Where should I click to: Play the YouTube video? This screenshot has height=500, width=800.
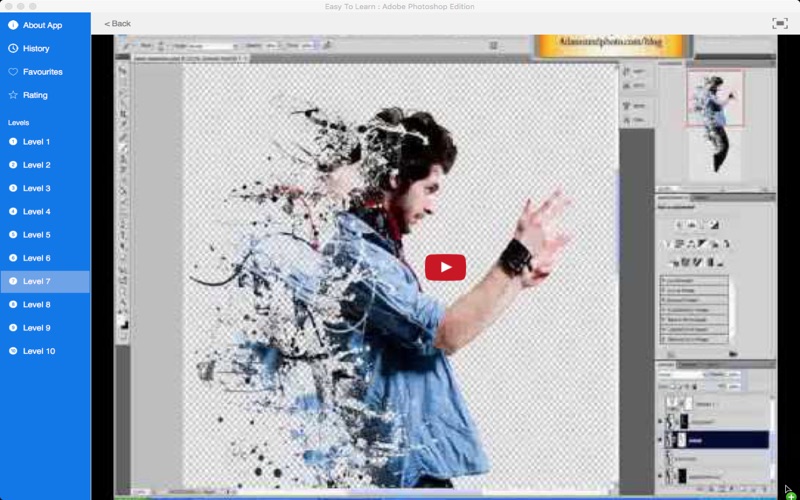click(445, 267)
